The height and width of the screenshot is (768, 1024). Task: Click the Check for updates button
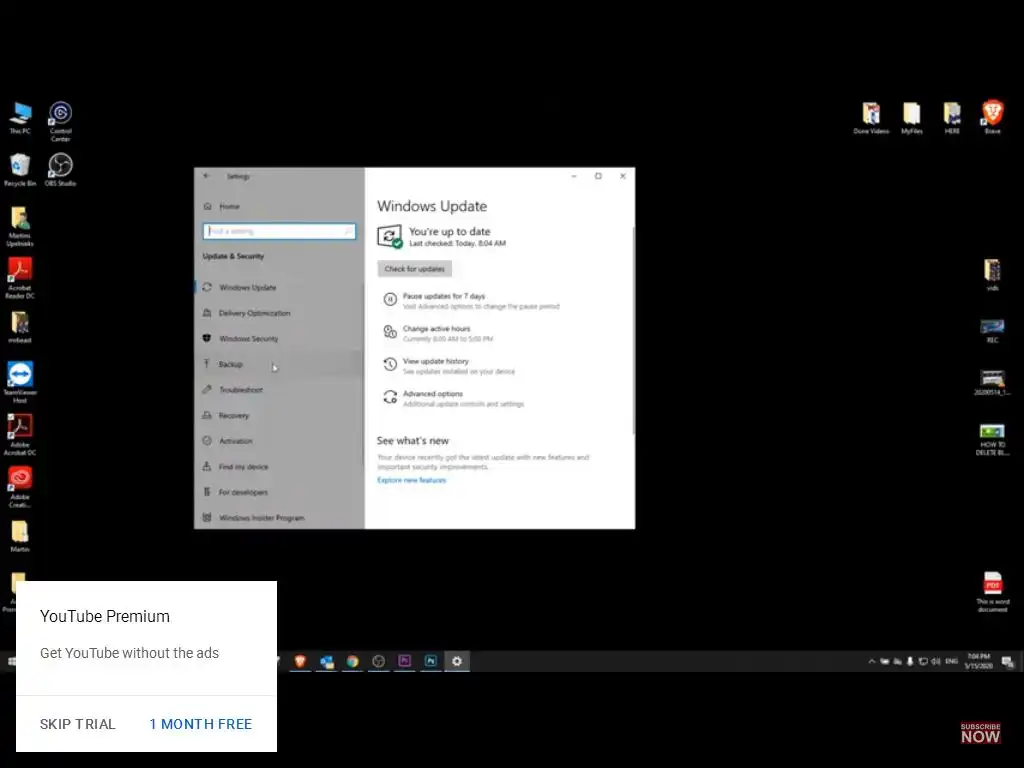point(414,268)
